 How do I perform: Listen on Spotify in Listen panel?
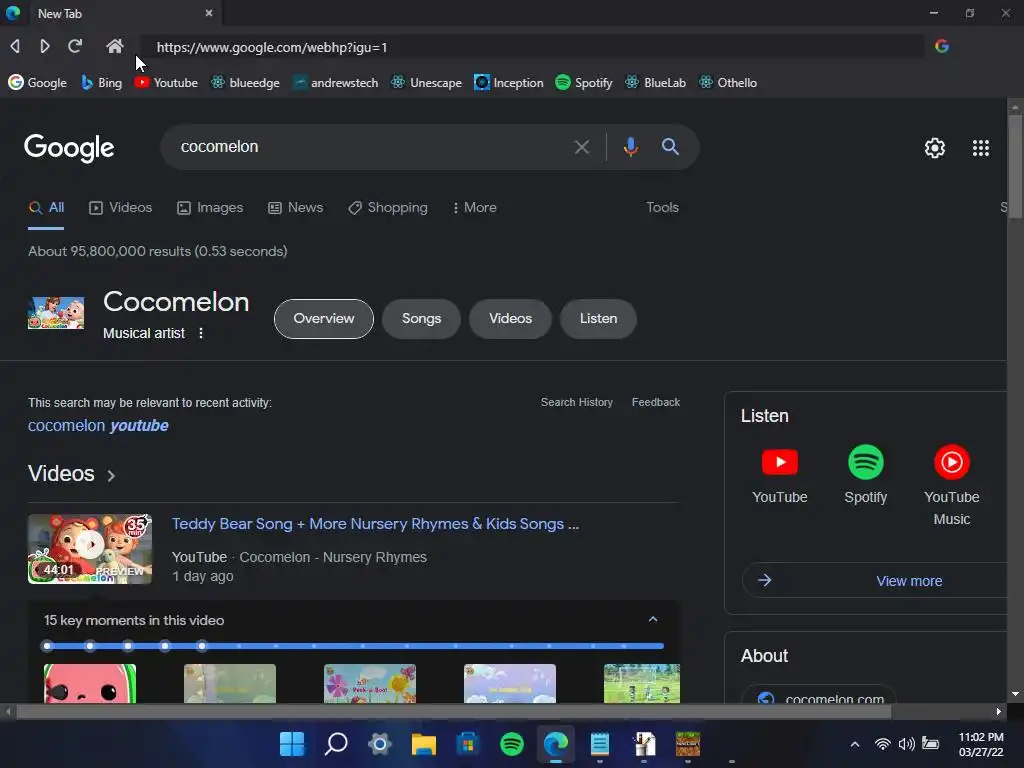click(865, 476)
